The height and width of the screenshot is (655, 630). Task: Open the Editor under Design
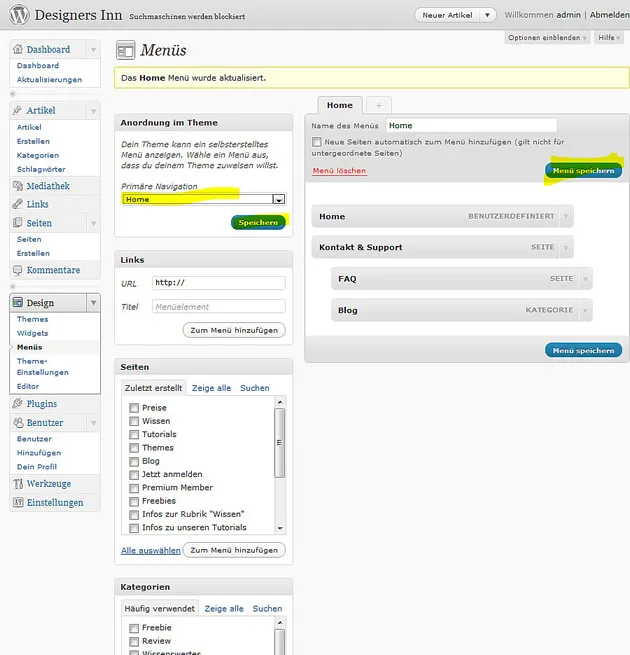click(28, 386)
